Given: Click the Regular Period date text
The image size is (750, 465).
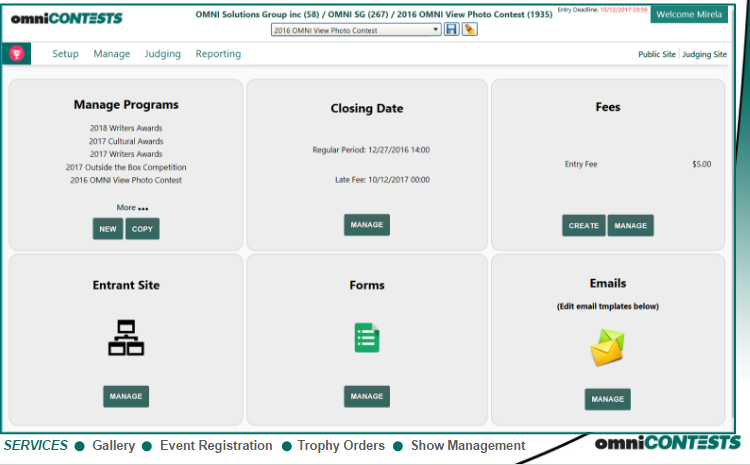Looking at the screenshot, I should pyautogui.click(x=371, y=150).
